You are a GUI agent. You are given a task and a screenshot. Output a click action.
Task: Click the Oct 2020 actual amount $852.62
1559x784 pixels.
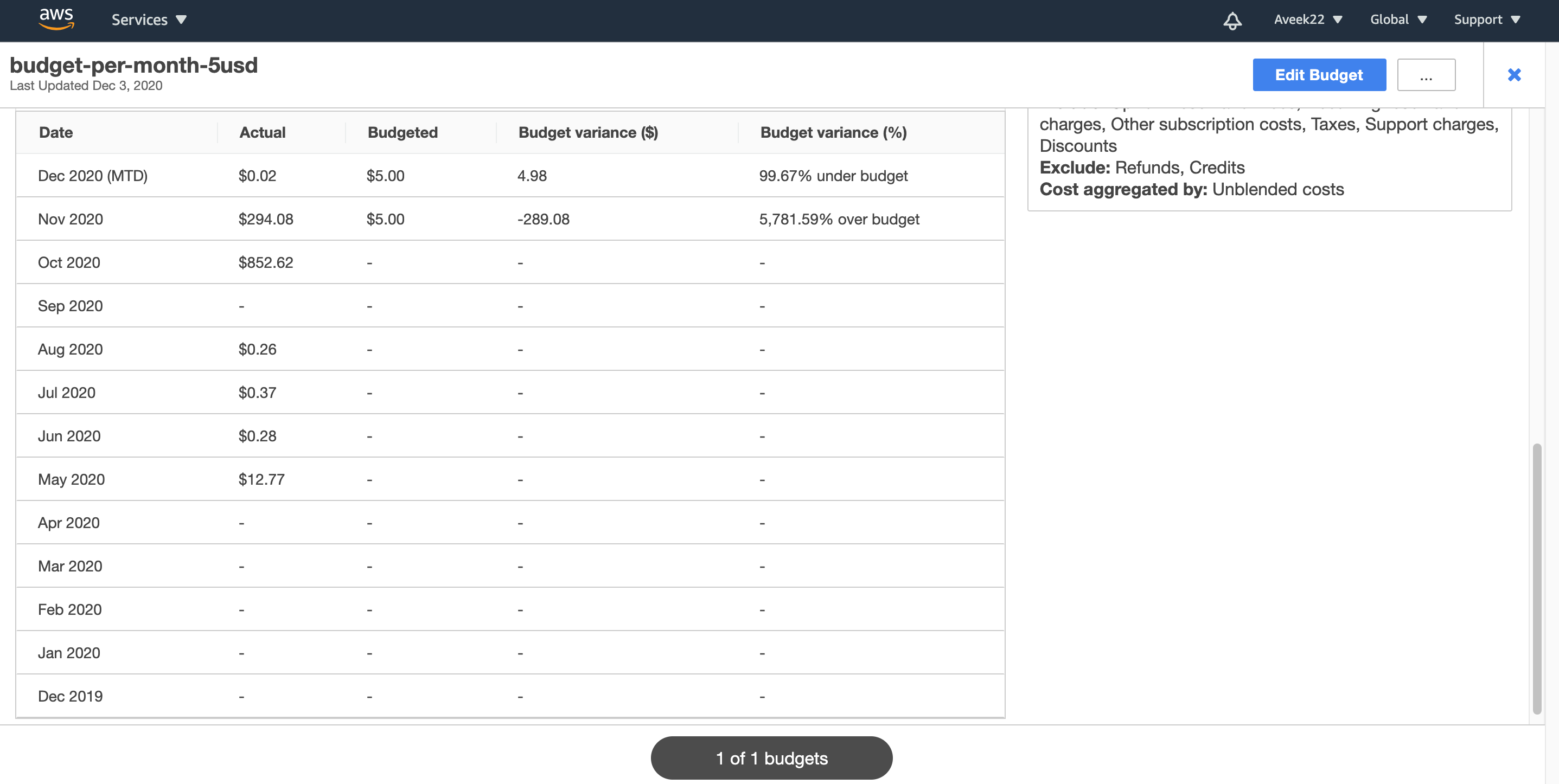[x=265, y=262]
